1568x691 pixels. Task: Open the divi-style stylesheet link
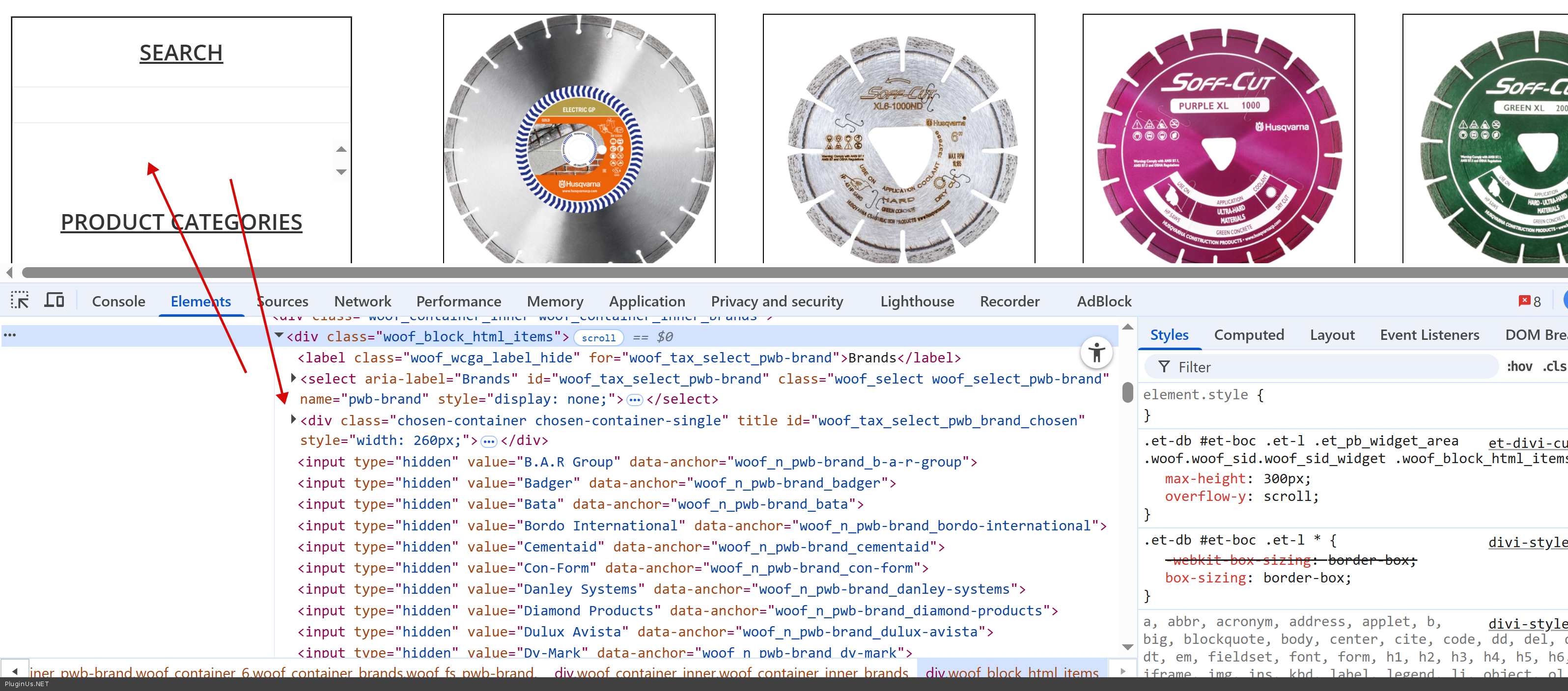click(1527, 542)
